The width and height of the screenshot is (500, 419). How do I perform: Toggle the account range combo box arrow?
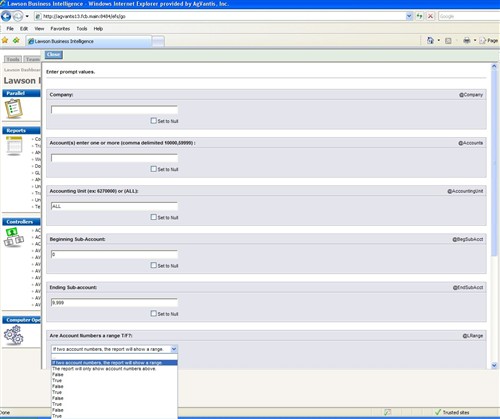(x=174, y=349)
